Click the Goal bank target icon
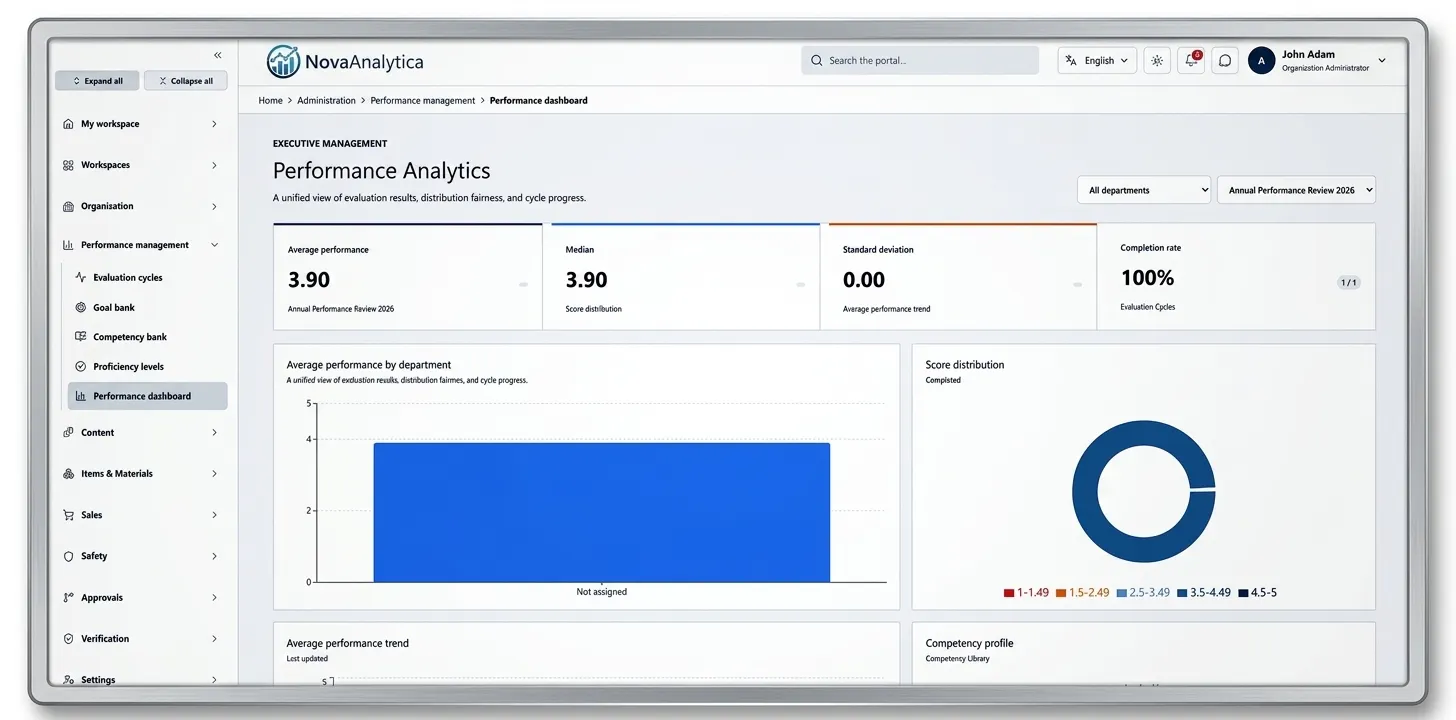Viewport: 1456px width, 720px height. point(81,308)
